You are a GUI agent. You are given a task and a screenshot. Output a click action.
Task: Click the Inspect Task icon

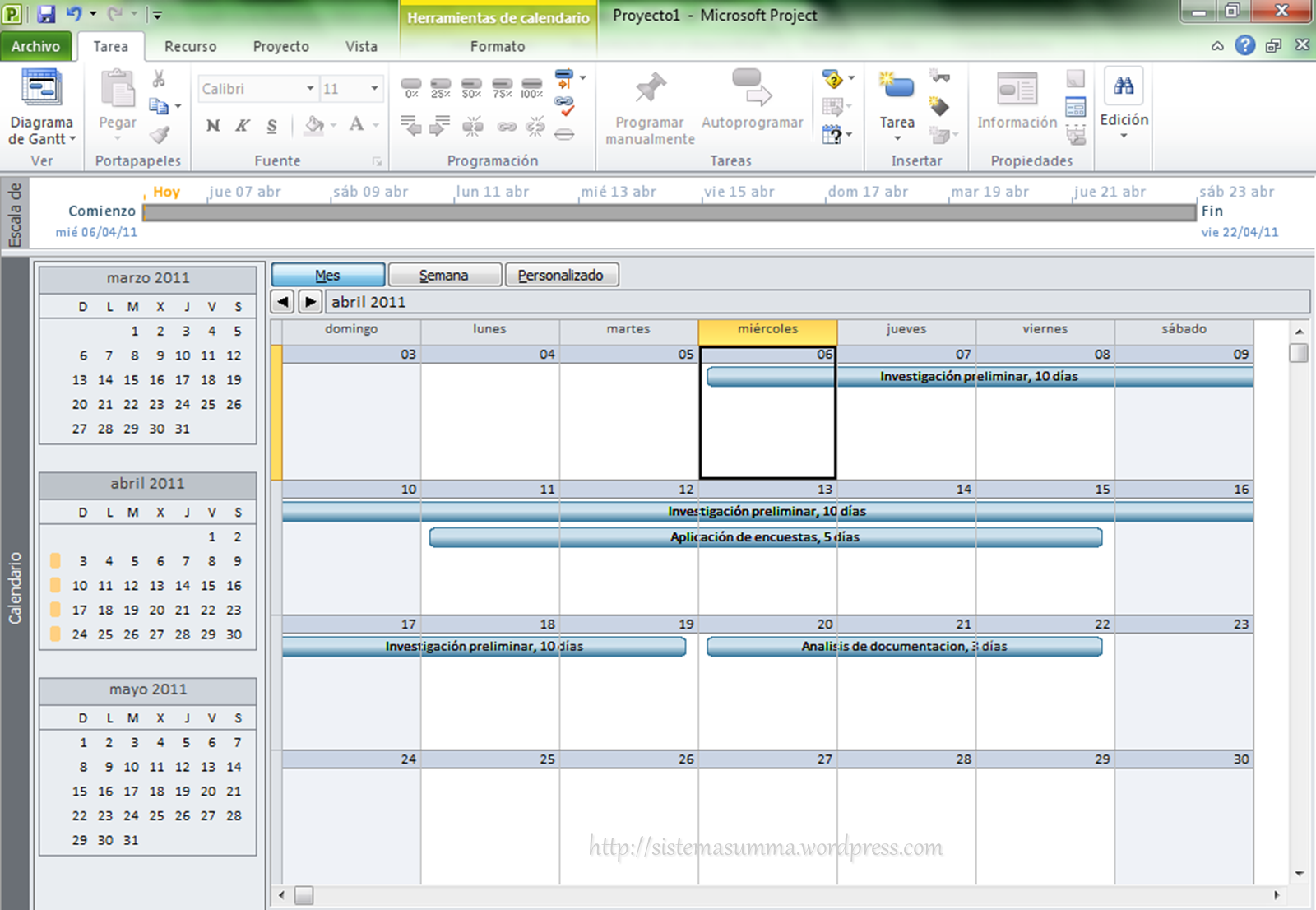(x=833, y=80)
